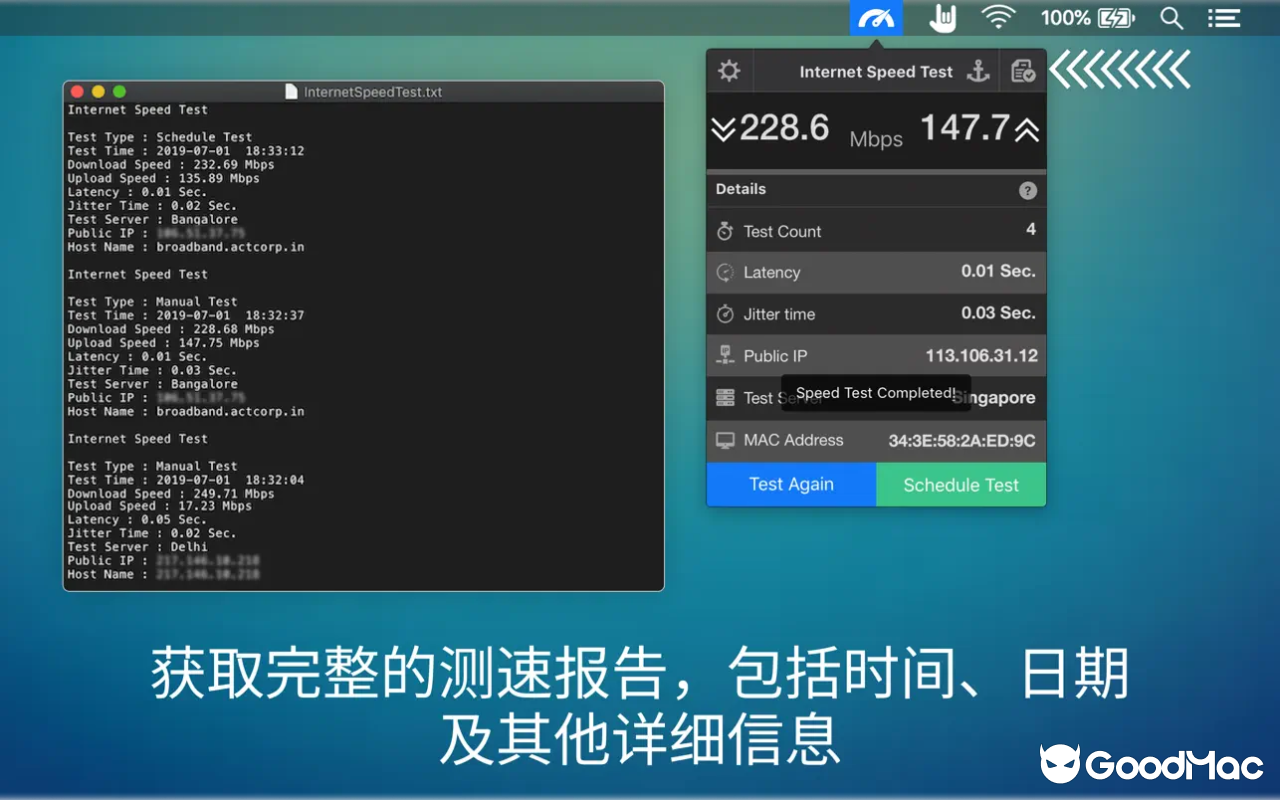Click the Public IP network icon
This screenshot has width=1280, height=800.
tap(726, 355)
